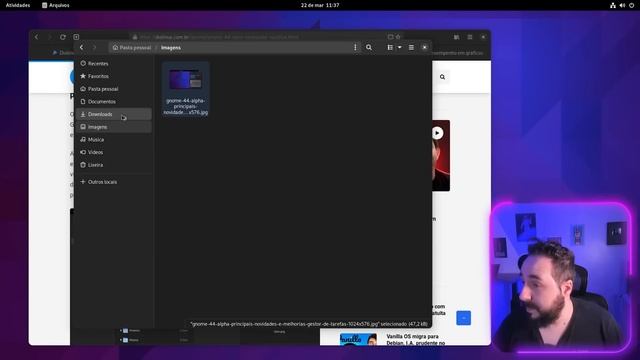Toggle grid/list view in Files

pos(390,47)
